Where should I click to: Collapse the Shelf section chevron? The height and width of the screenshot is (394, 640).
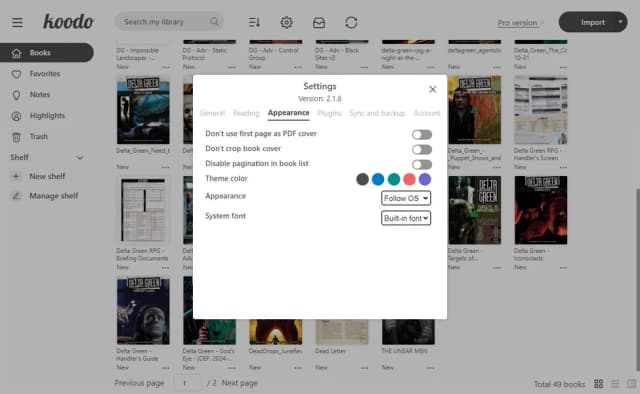coord(80,158)
